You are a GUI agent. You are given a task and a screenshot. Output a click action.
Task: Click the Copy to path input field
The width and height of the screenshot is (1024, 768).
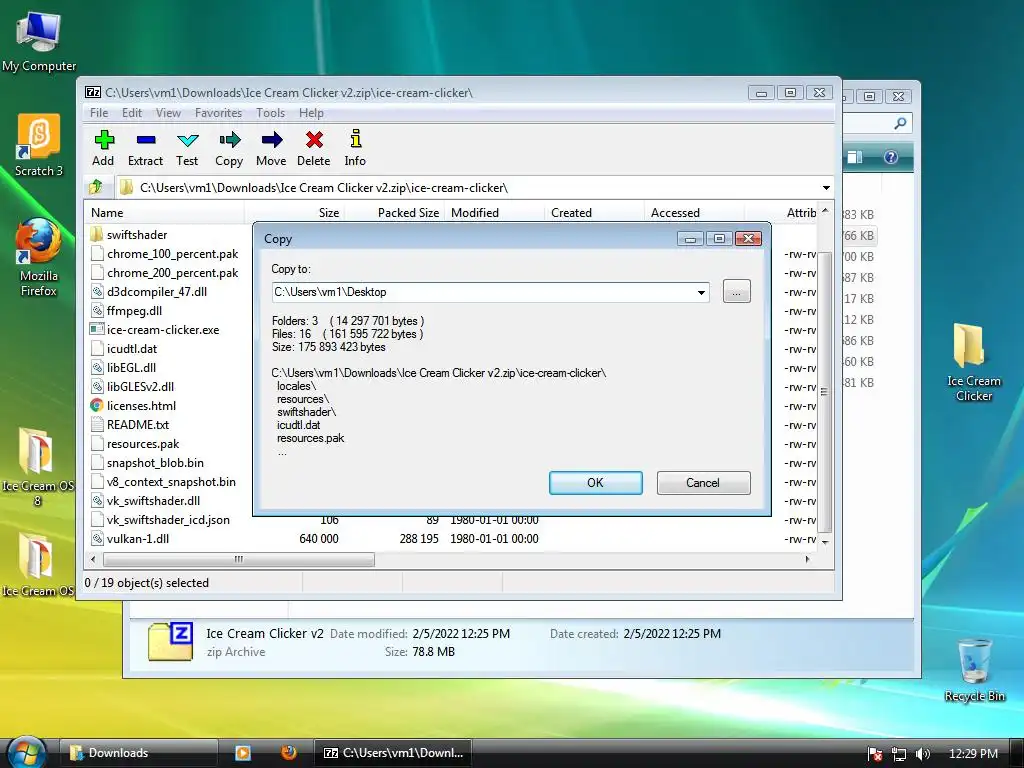click(484, 293)
